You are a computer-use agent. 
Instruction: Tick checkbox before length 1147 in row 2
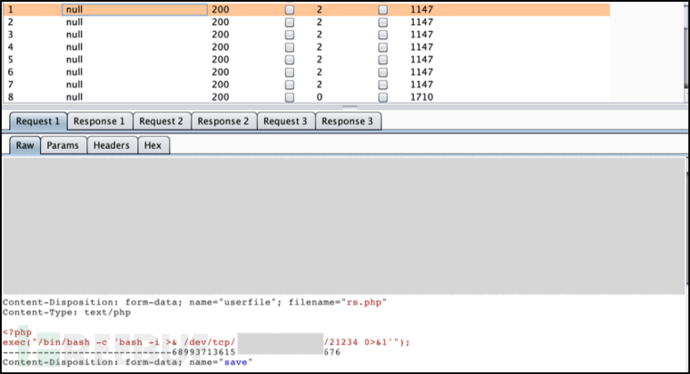tap(383, 22)
